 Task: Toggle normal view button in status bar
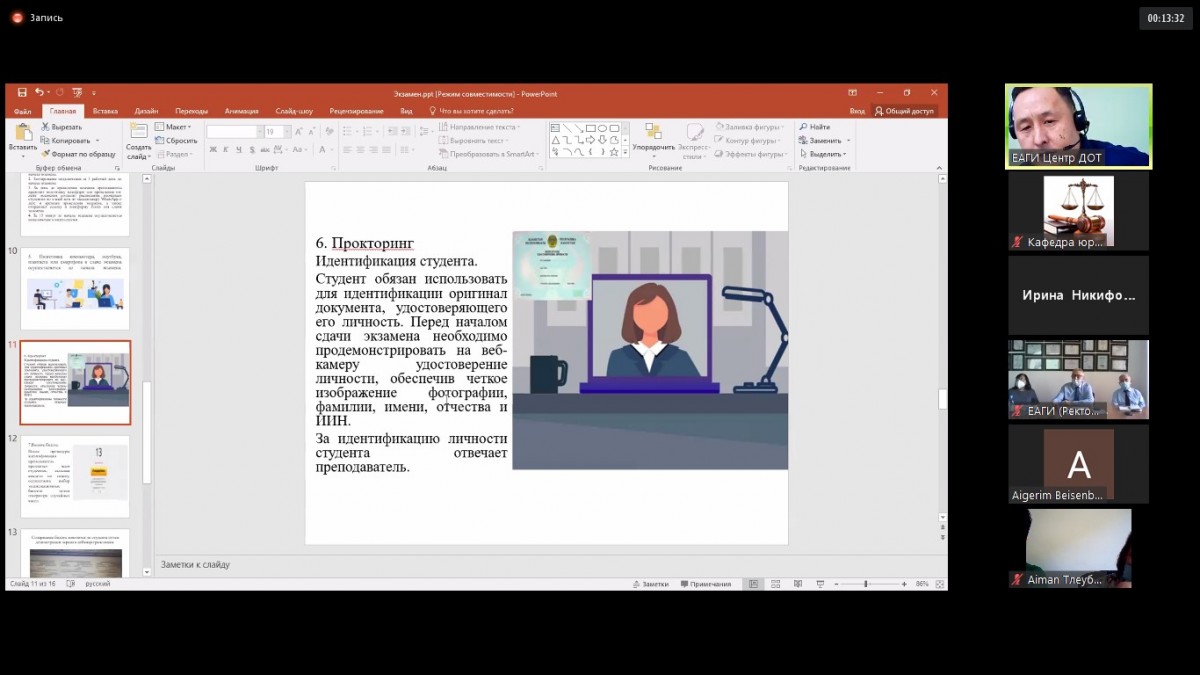click(753, 584)
